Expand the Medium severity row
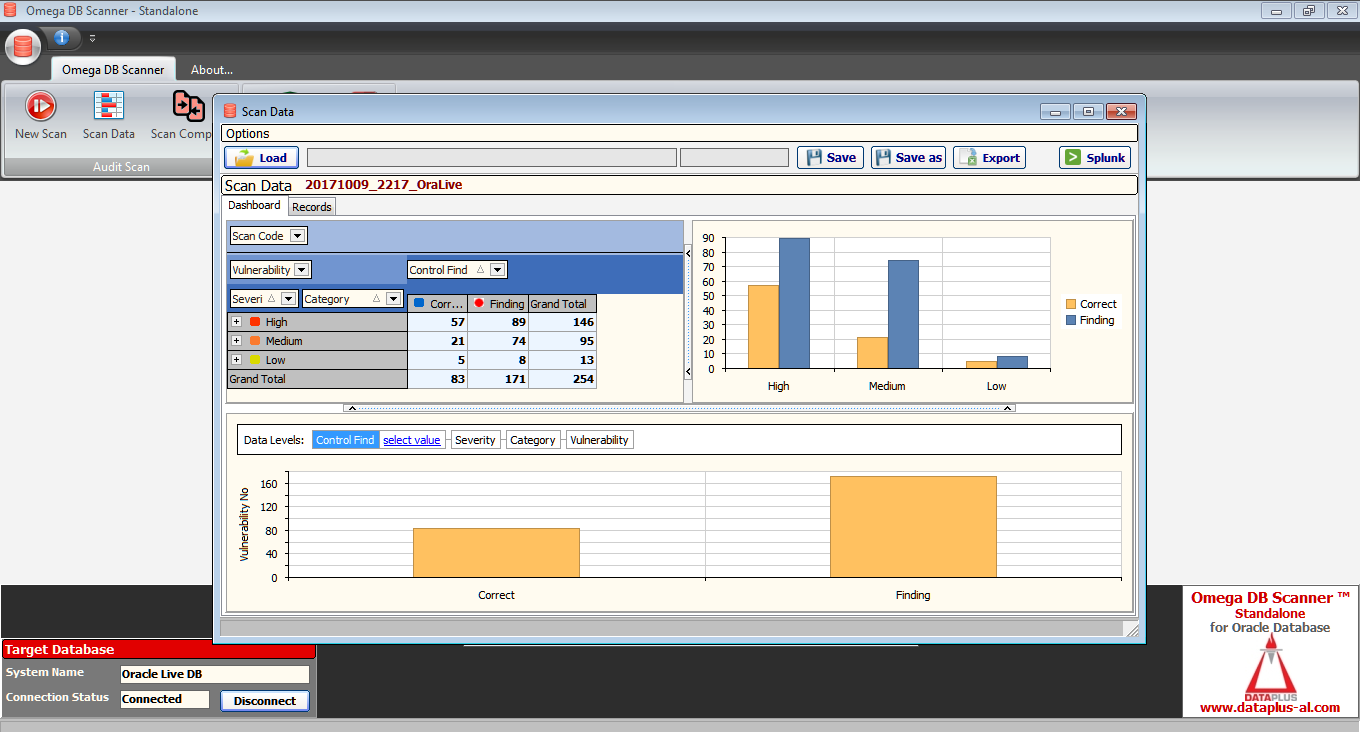The image size is (1360, 732). point(237,341)
